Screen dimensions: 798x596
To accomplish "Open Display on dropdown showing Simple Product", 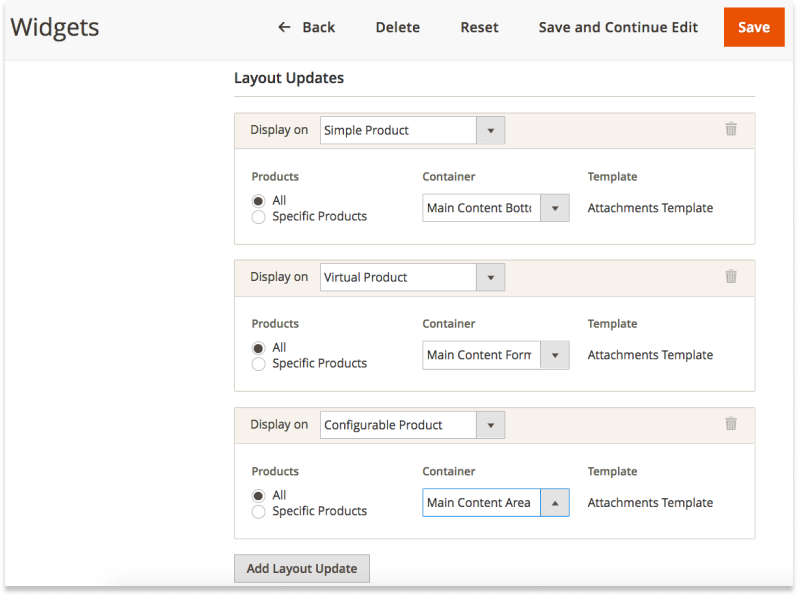I will click(412, 130).
